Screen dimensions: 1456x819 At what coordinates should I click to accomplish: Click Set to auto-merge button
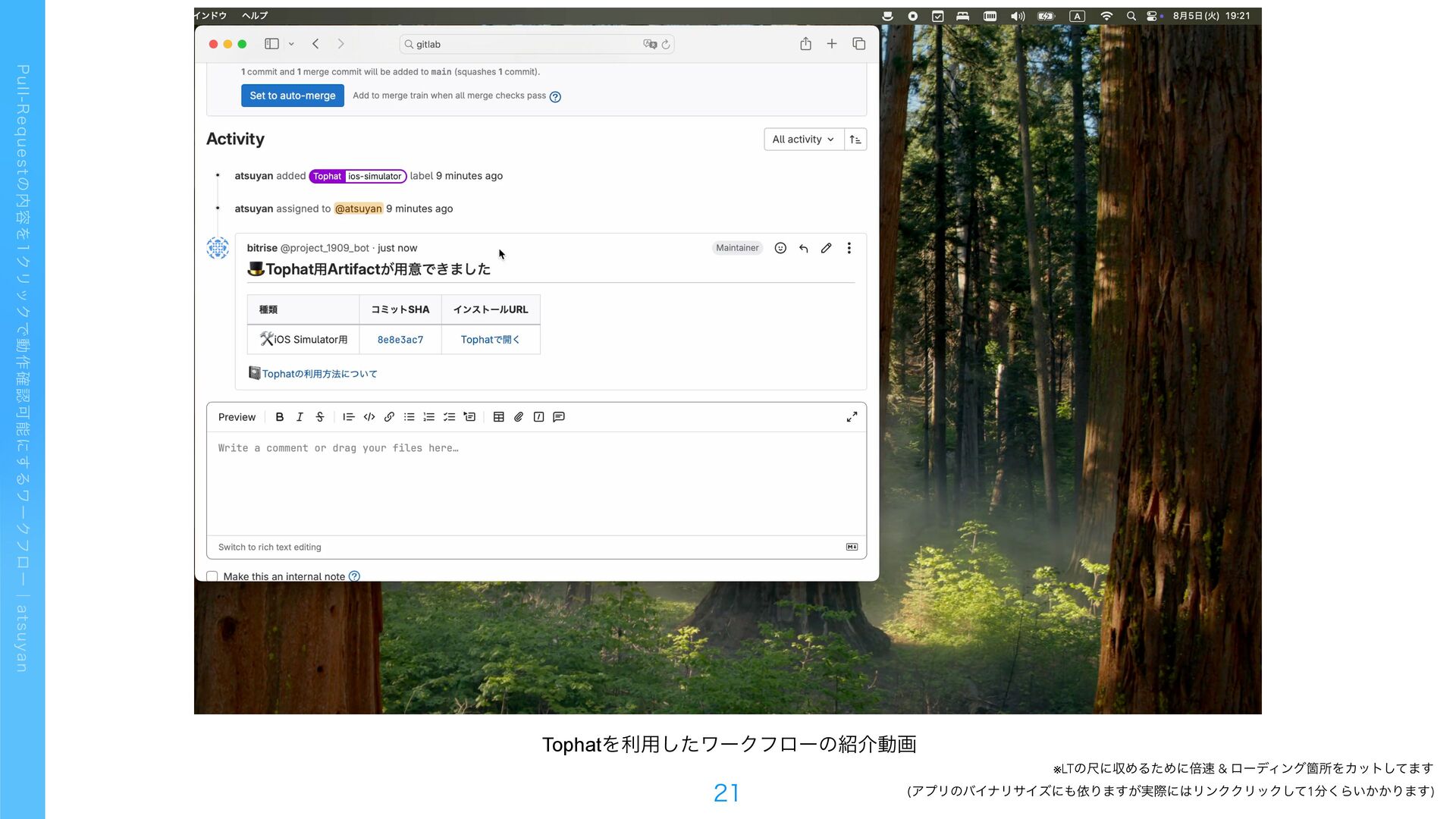292,96
